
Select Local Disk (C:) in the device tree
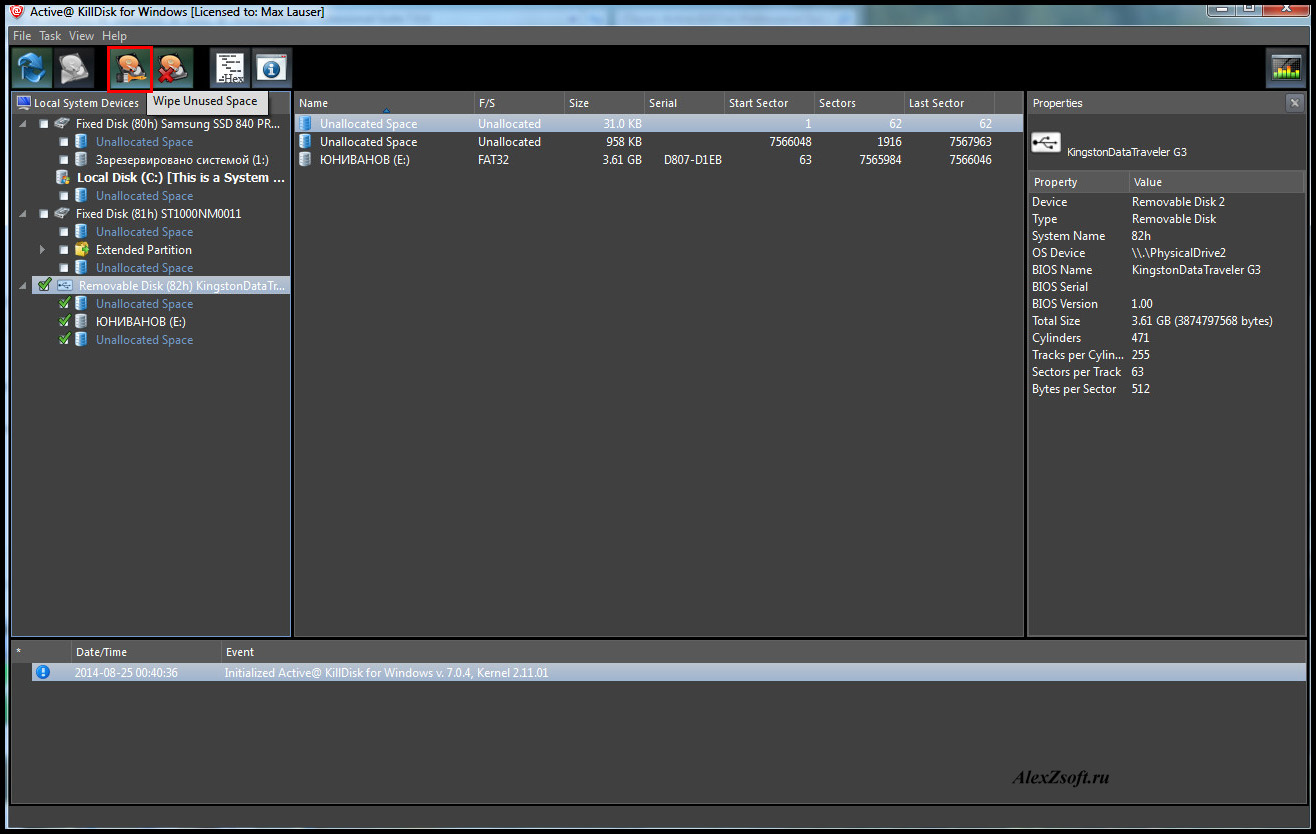[181, 178]
